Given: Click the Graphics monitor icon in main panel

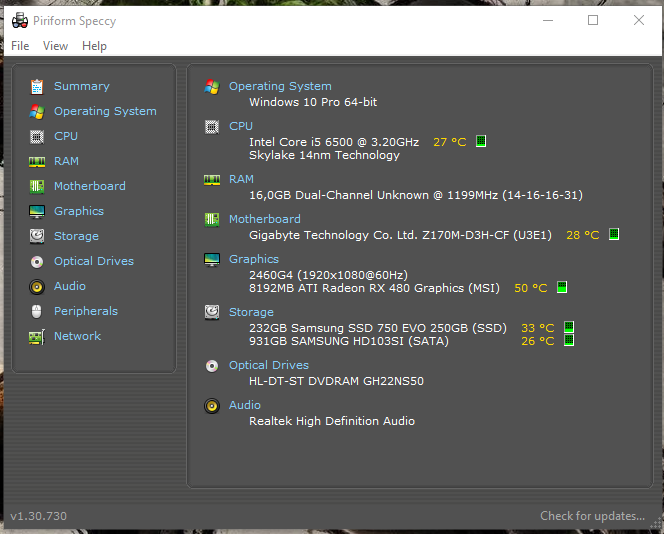Looking at the screenshot, I should click(212, 259).
